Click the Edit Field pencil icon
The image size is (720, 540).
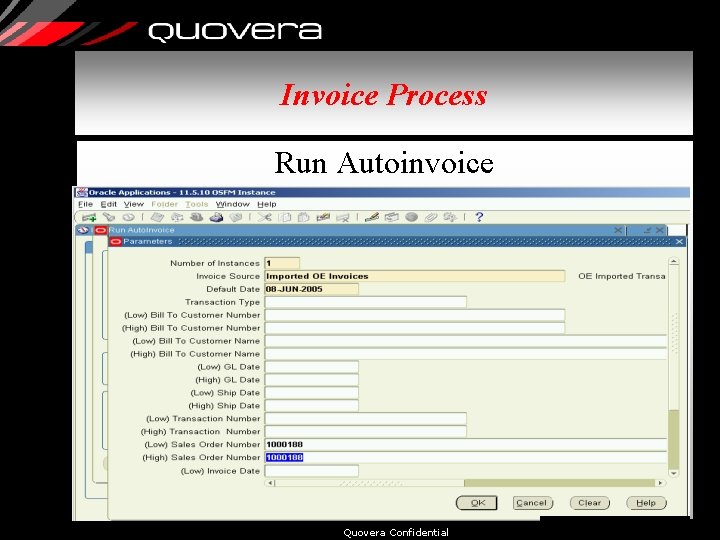click(x=371, y=217)
